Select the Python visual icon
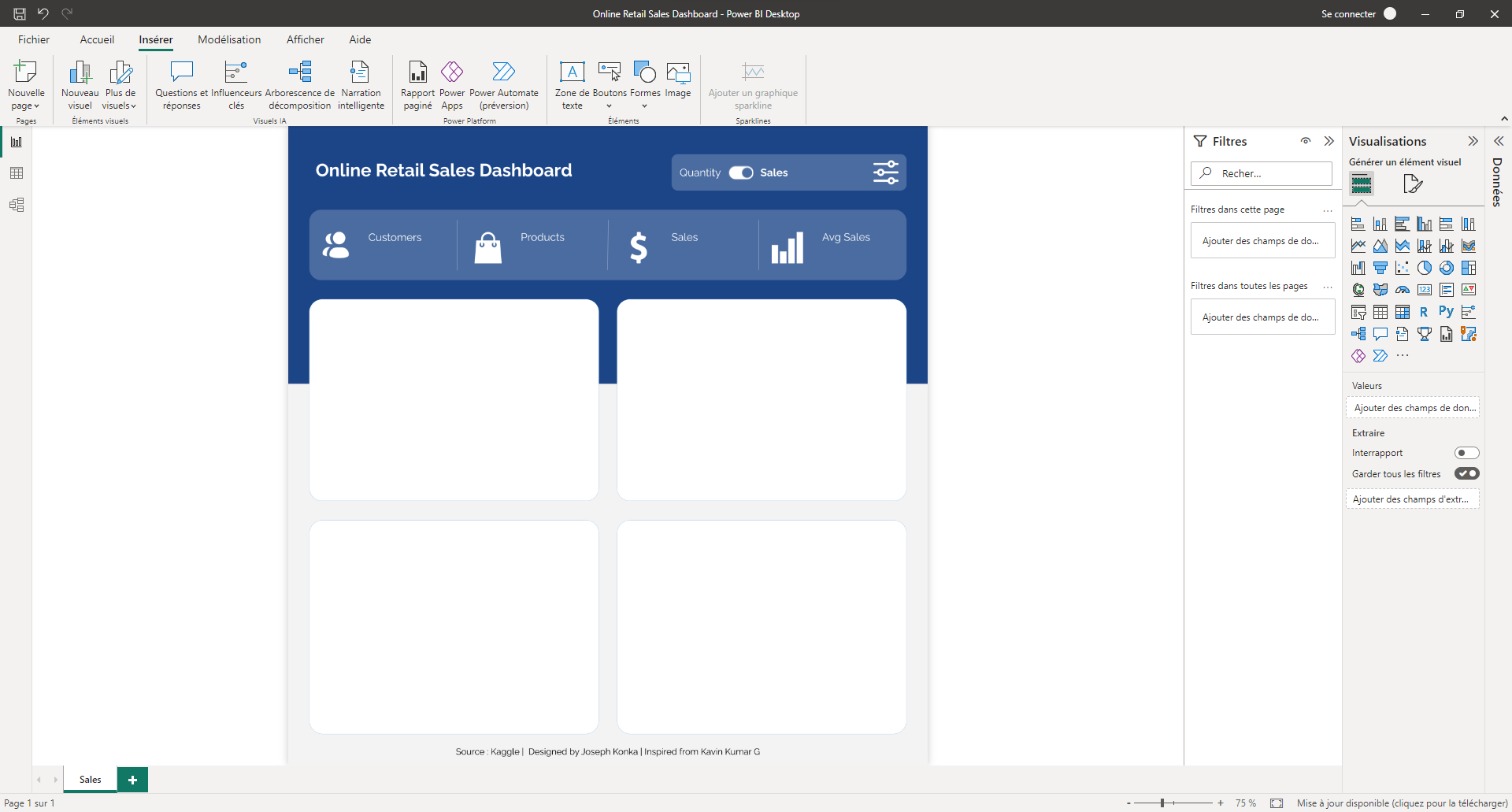The height and width of the screenshot is (812, 1512). click(x=1446, y=312)
